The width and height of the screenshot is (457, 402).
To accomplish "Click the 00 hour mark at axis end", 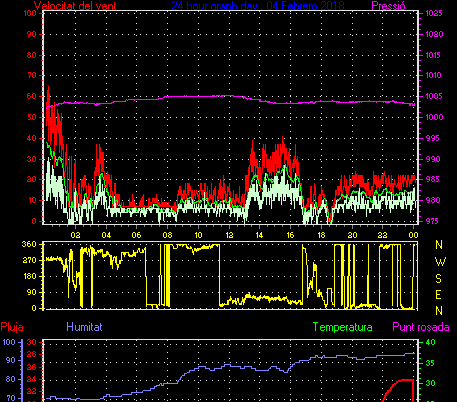I will click(x=413, y=235).
